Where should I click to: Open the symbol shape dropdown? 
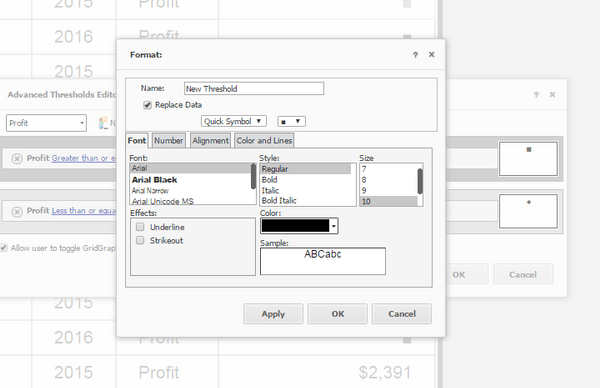[291, 122]
